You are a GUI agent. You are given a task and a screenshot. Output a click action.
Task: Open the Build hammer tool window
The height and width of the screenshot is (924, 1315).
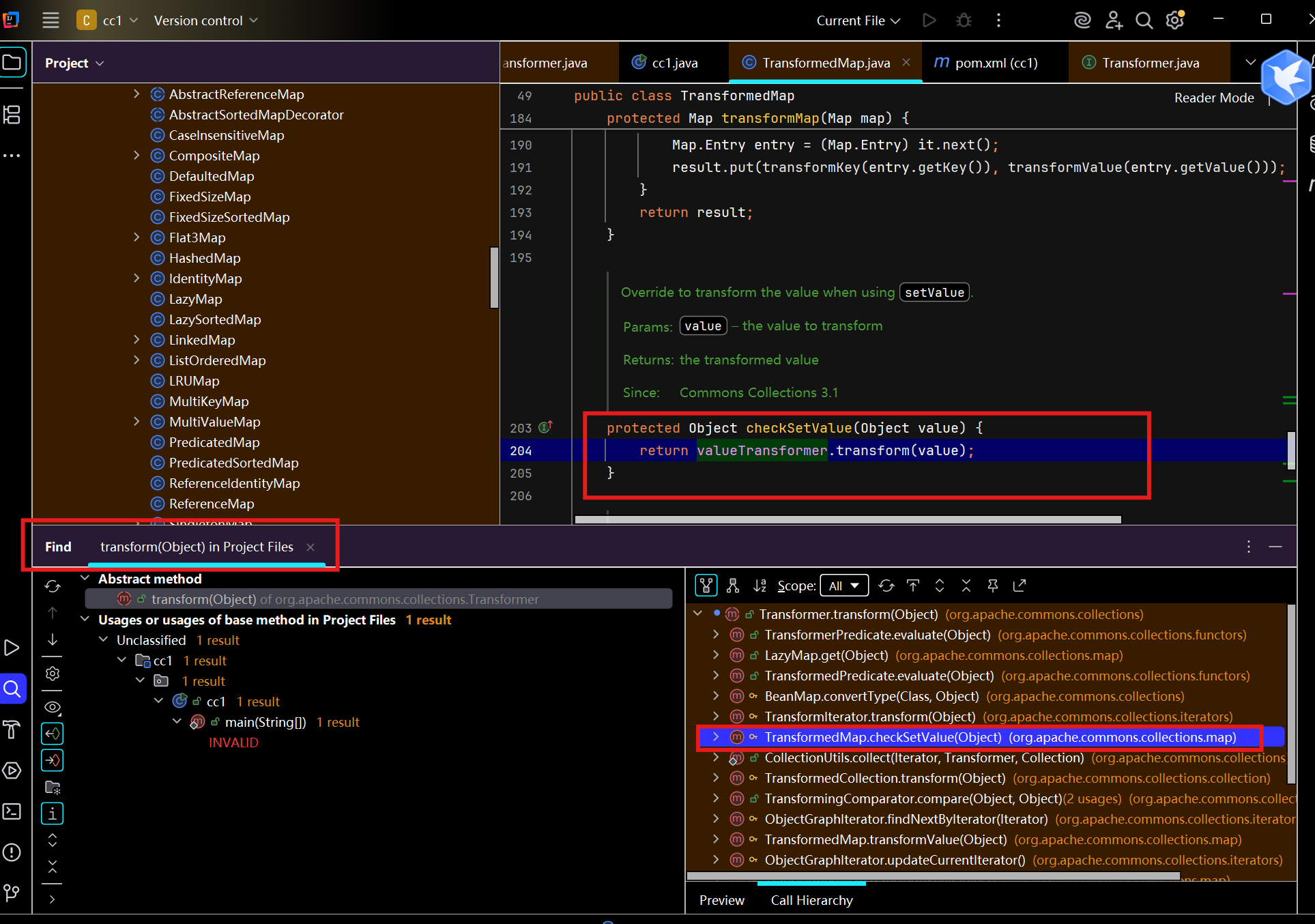pyautogui.click(x=12, y=730)
